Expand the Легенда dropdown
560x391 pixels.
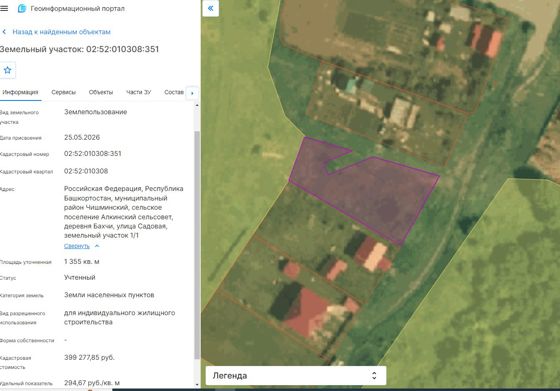pos(296,376)
